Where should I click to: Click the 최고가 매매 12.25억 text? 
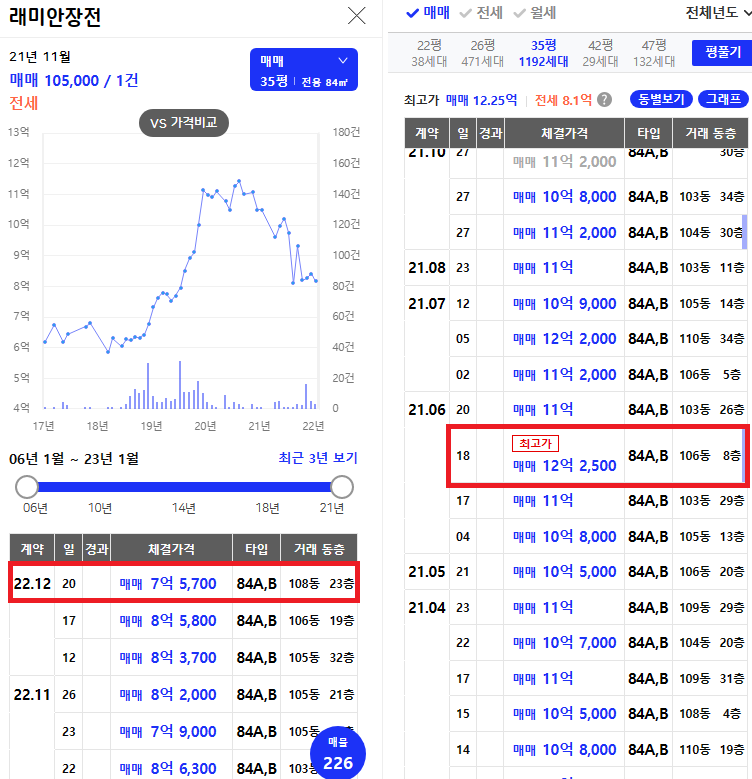(460, 100)
